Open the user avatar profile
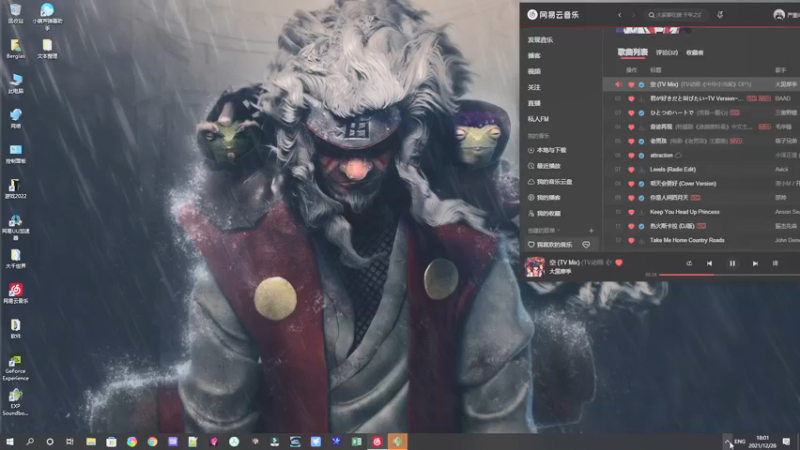Viewport: 800px width, 450px height. pyautogui.click(x=779, y=15)
